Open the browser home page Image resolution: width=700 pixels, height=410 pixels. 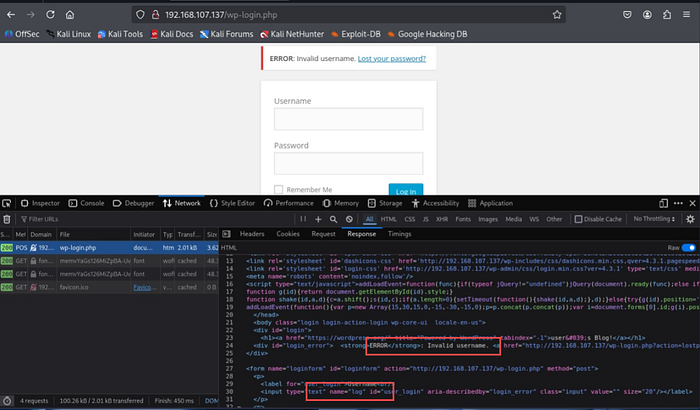[x=70, y=15]
